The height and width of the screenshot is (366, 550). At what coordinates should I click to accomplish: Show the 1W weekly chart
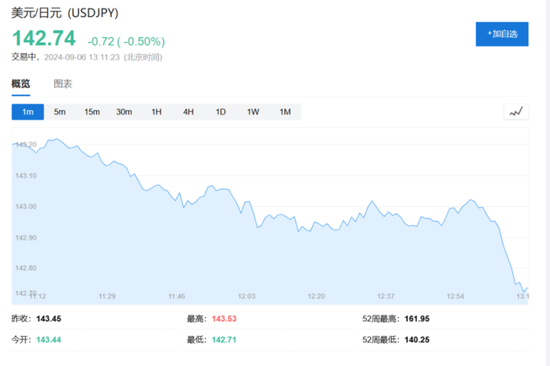pos(253,112)
